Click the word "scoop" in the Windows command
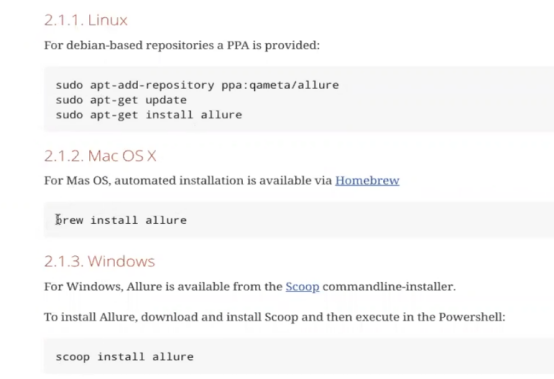The image size is (554, 379). (x=72, y=357)
